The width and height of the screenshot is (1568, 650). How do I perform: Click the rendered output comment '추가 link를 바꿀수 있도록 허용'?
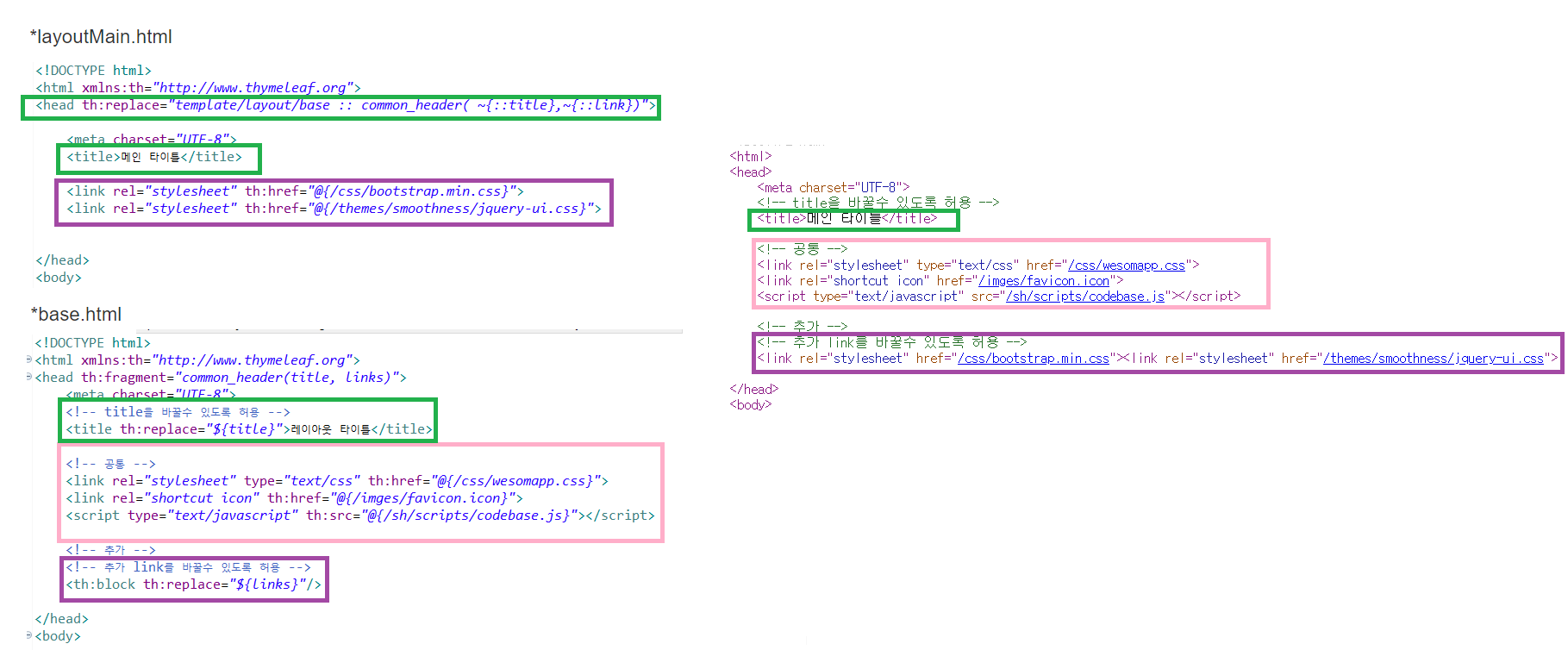[x=892, y=343]
